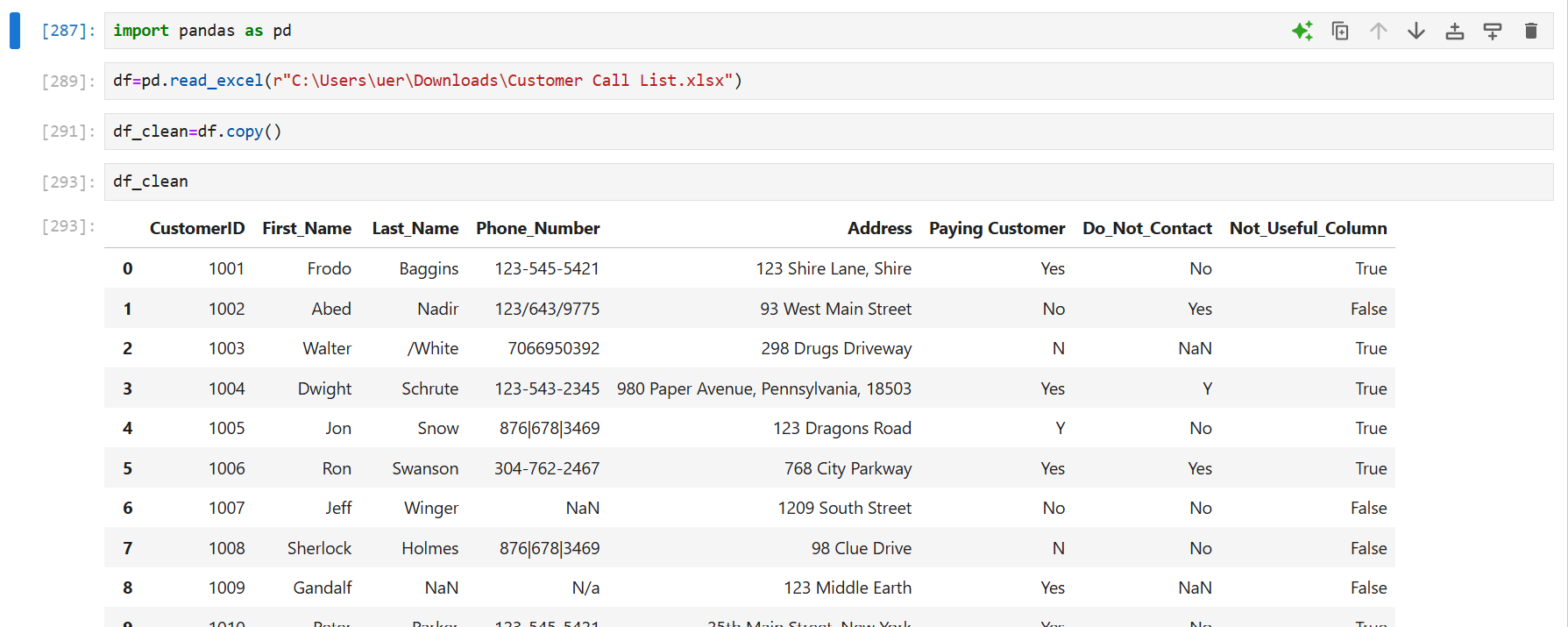Screen dimensions: 1568x627
Task: Delete the selected cell with trash icon
Action: (1531, 31)
